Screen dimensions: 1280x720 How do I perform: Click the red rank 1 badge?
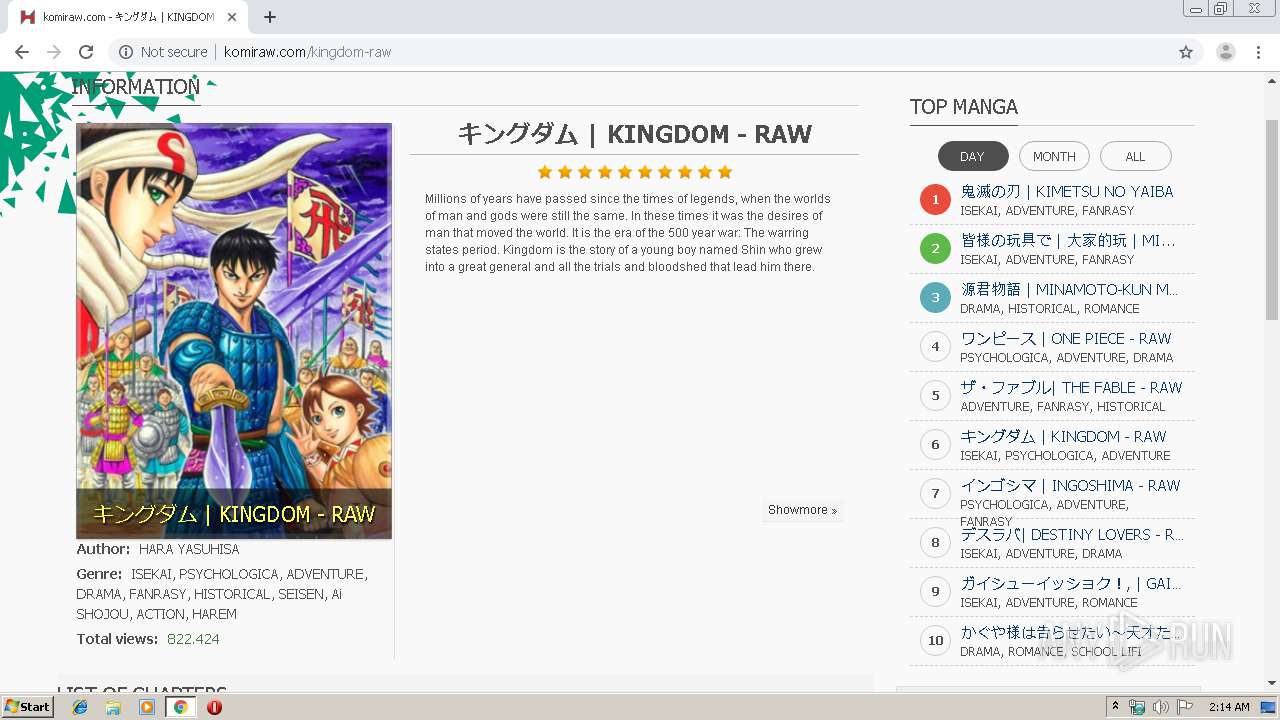click(935, 200)
